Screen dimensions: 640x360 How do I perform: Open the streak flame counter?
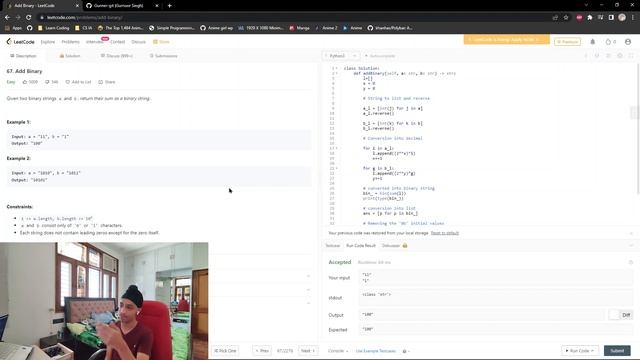[x=611, y=42]
